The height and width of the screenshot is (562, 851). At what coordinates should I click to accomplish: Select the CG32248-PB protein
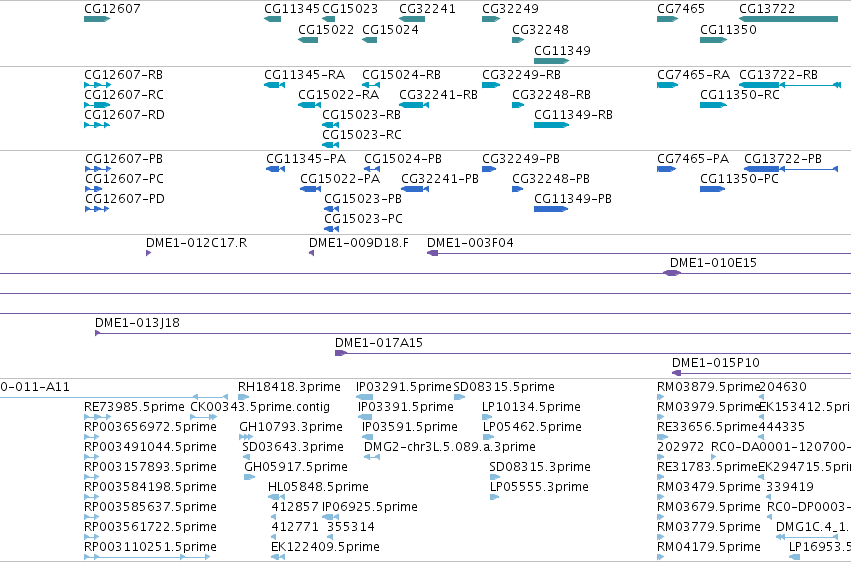pos(551,178)
